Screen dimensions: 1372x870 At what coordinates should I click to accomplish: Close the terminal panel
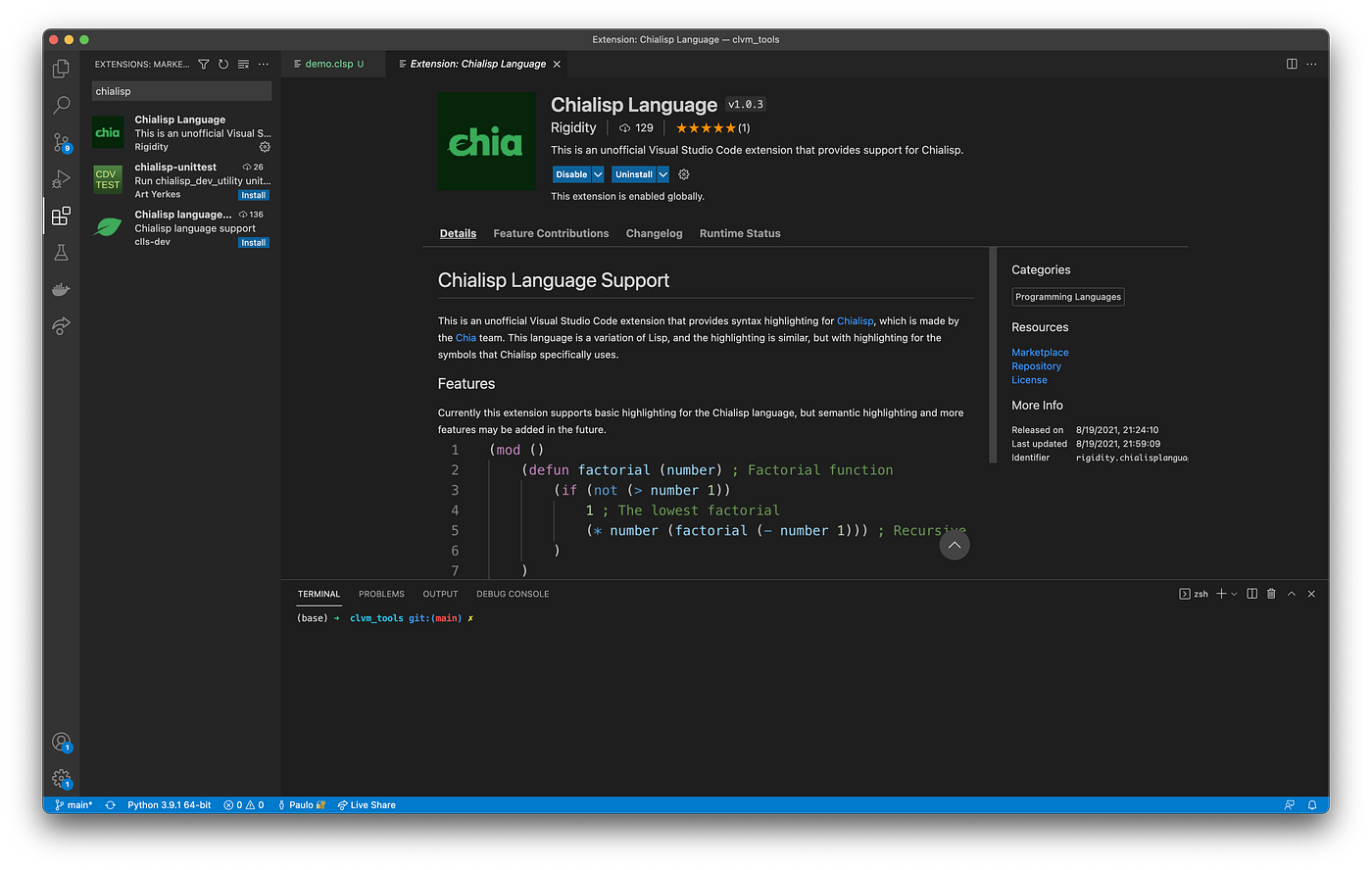[x=1311, y=594]
